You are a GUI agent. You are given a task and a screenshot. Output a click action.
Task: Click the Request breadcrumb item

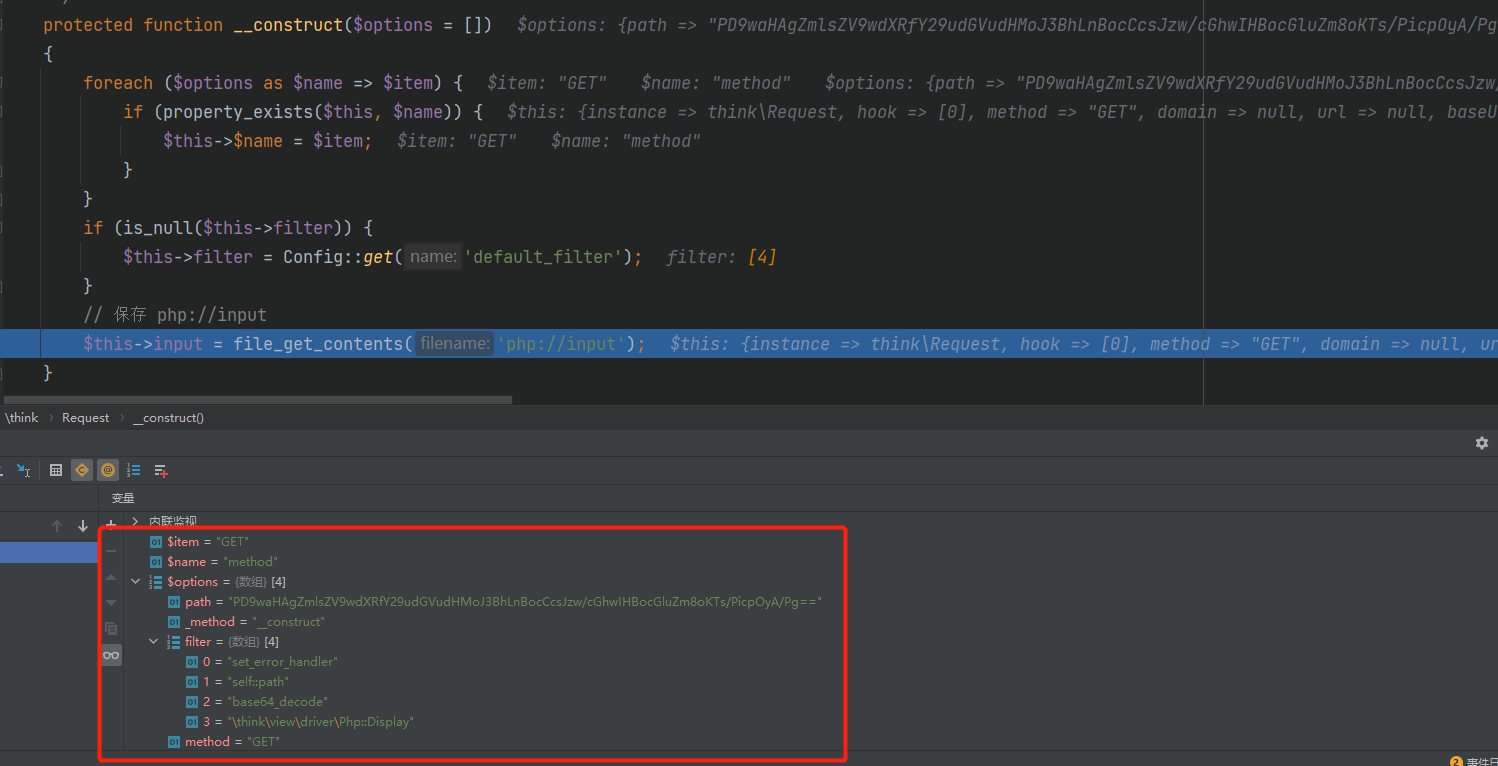point(85,418)
